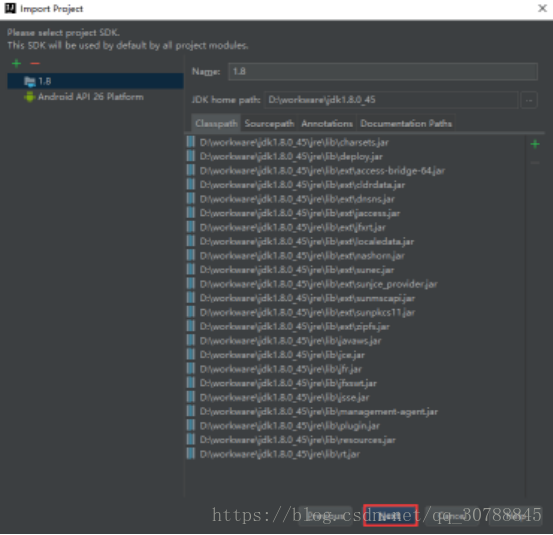Click jar icon beside sunjce_provider.jar
553x535 pixels.
pos(191,284)
